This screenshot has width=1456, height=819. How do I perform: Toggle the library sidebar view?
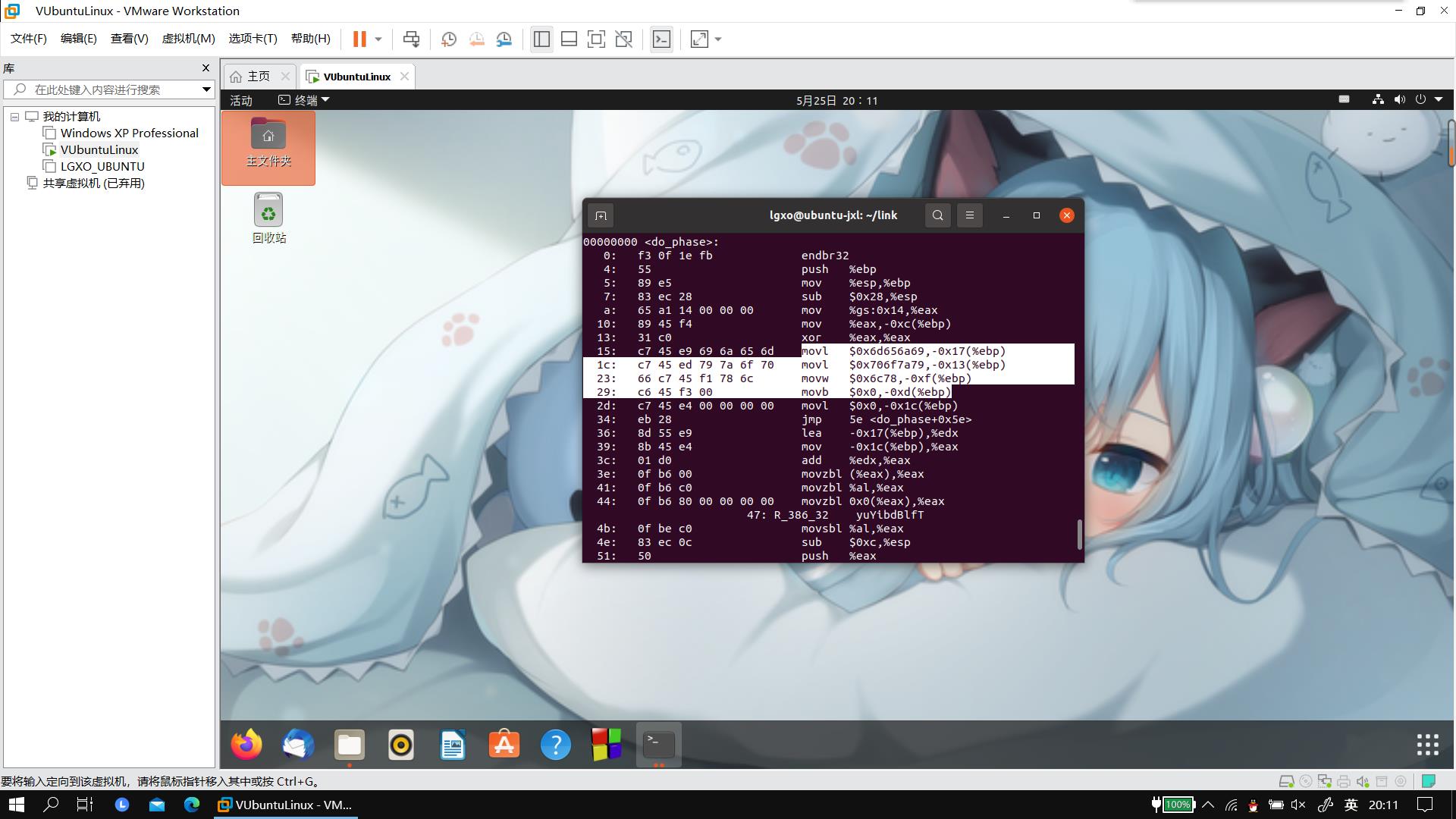541,39
